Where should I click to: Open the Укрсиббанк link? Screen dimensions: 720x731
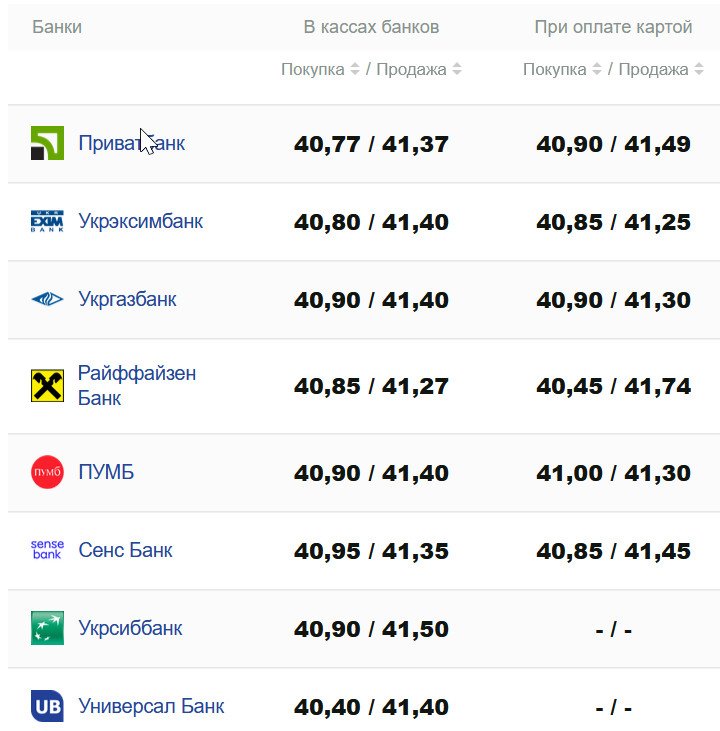130,628
